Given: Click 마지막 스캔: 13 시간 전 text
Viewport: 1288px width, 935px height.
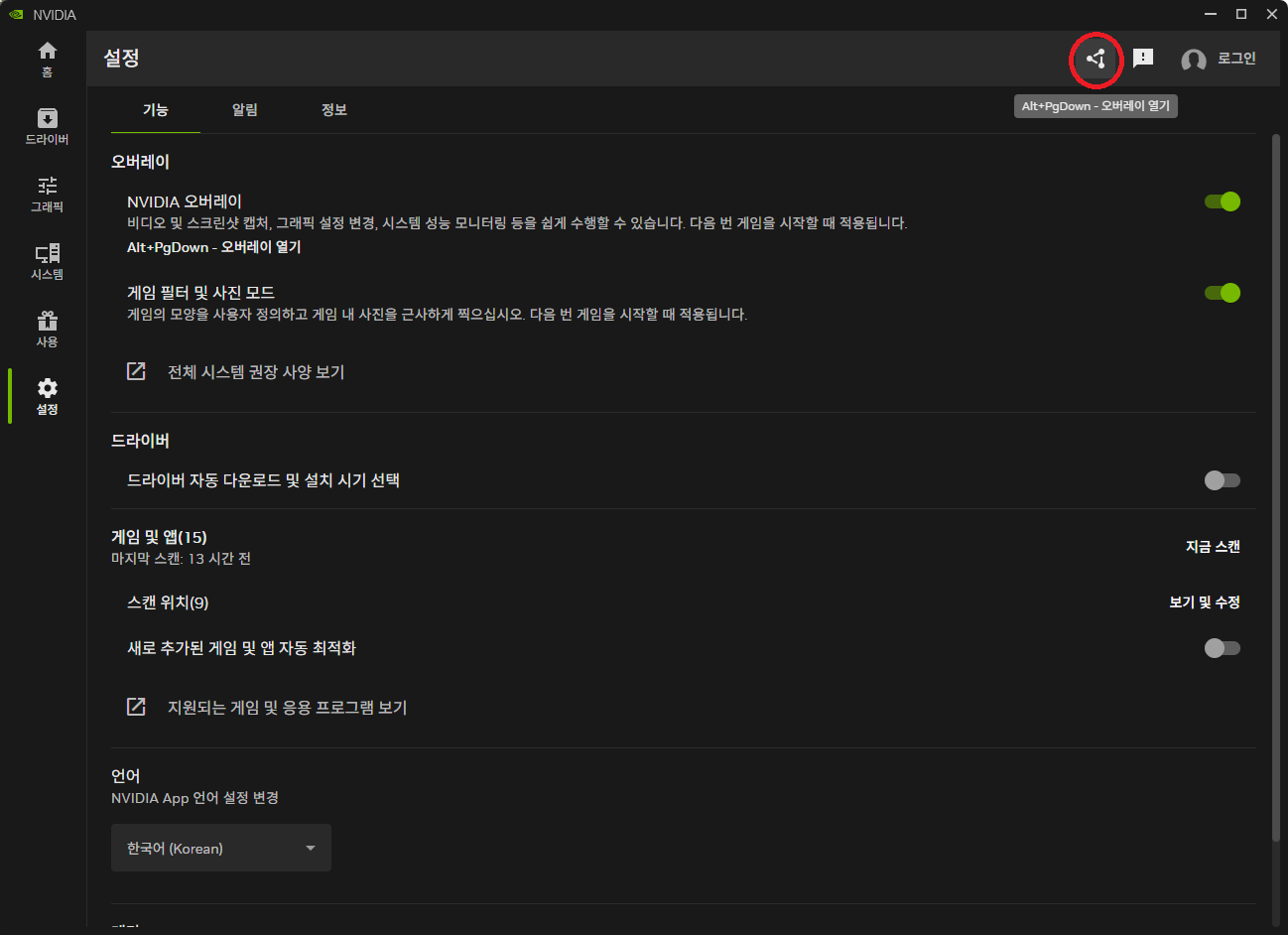Looking at the screenshot, I should point(181,559).
